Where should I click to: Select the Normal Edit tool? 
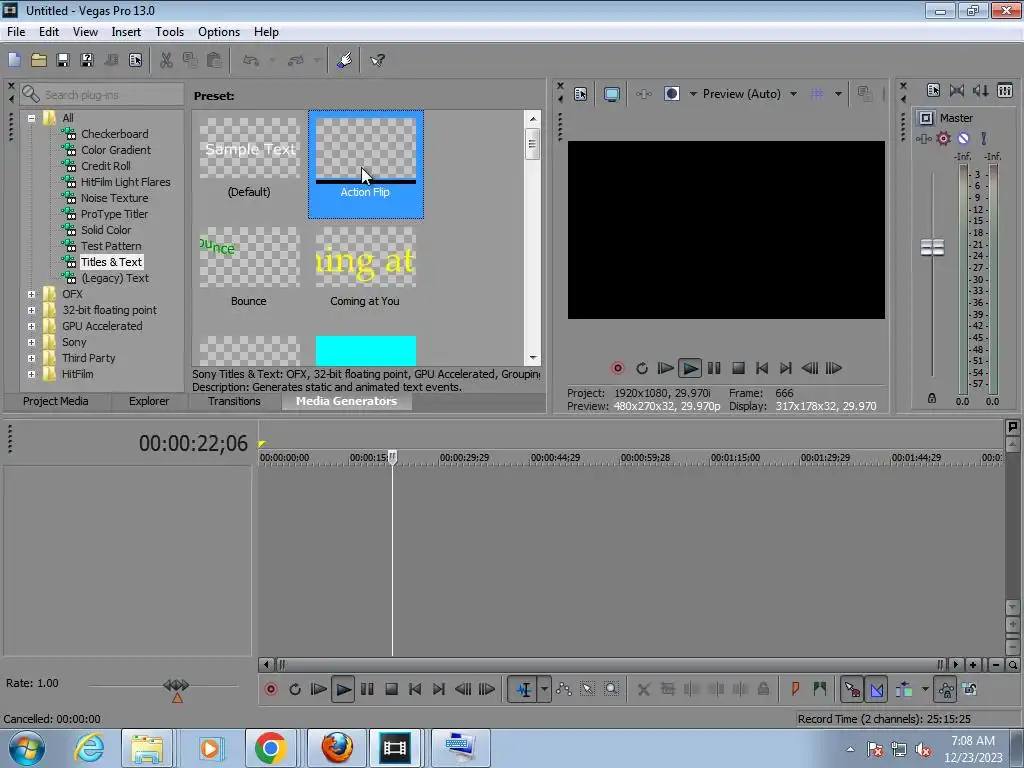(523, 689)
